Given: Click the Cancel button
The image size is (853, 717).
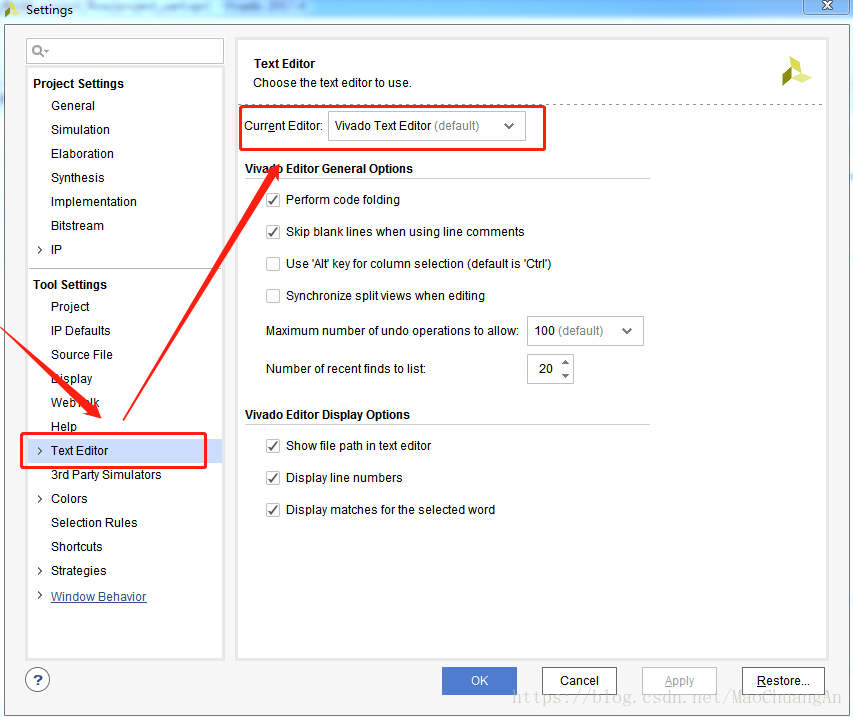Looking at the screenshot, I should tap(579, 681).
